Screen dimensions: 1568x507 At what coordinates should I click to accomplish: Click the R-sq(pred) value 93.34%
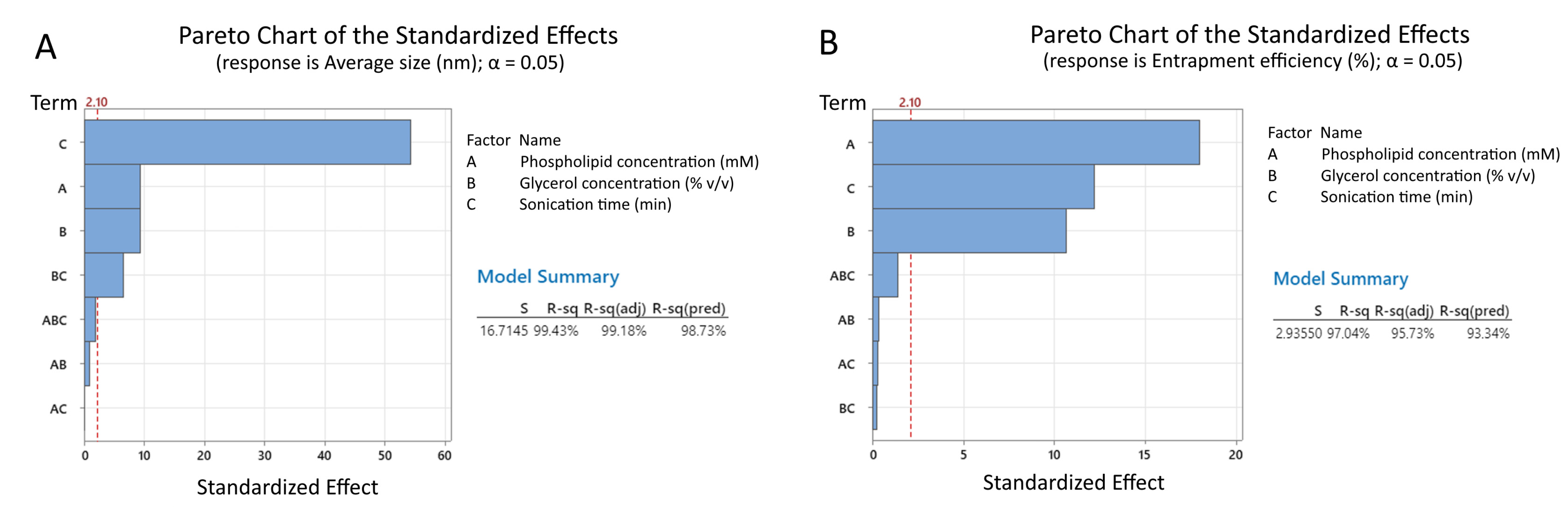tap(1487, 333)
